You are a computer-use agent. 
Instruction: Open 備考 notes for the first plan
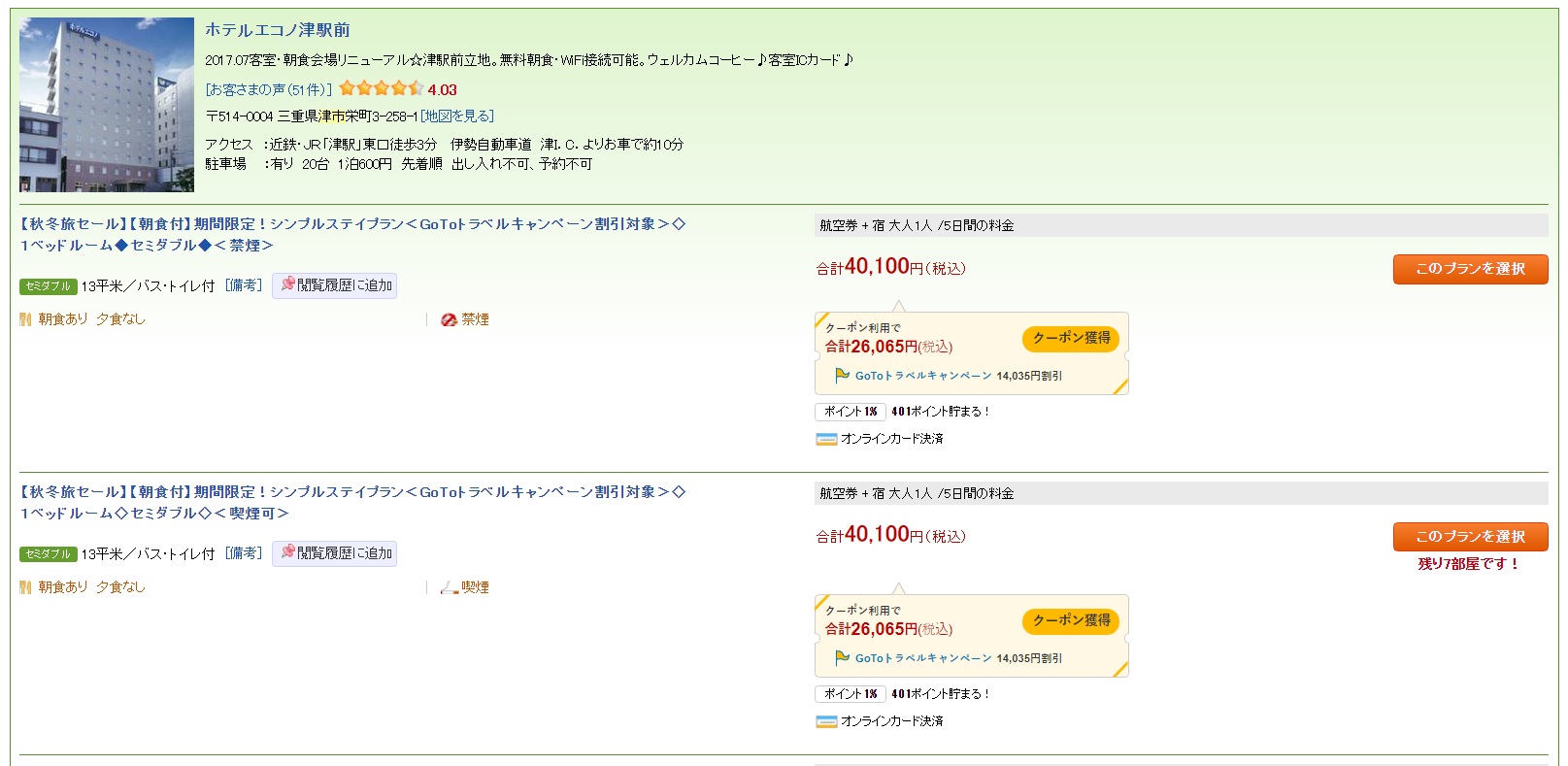pos(243,285)
